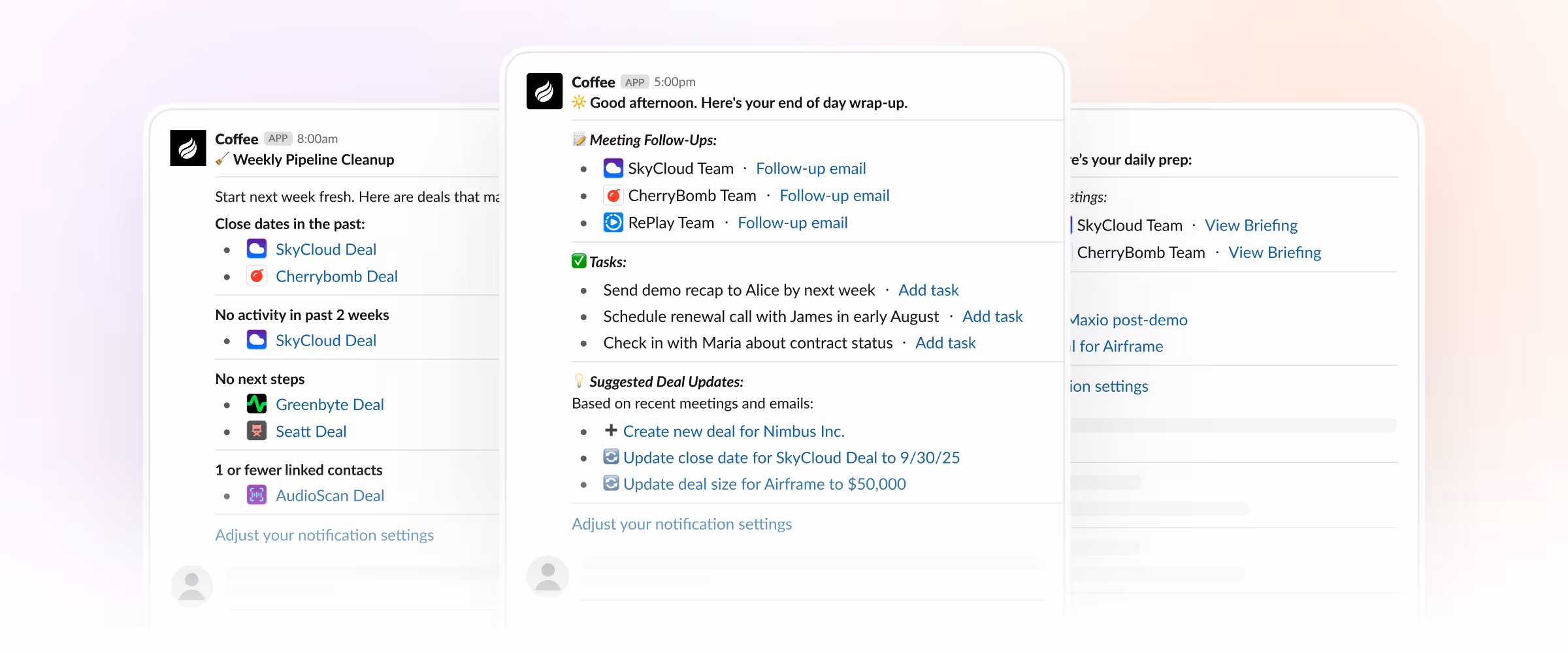Click SkyCloud icon under Close dates in the past

tap(257, 249)
